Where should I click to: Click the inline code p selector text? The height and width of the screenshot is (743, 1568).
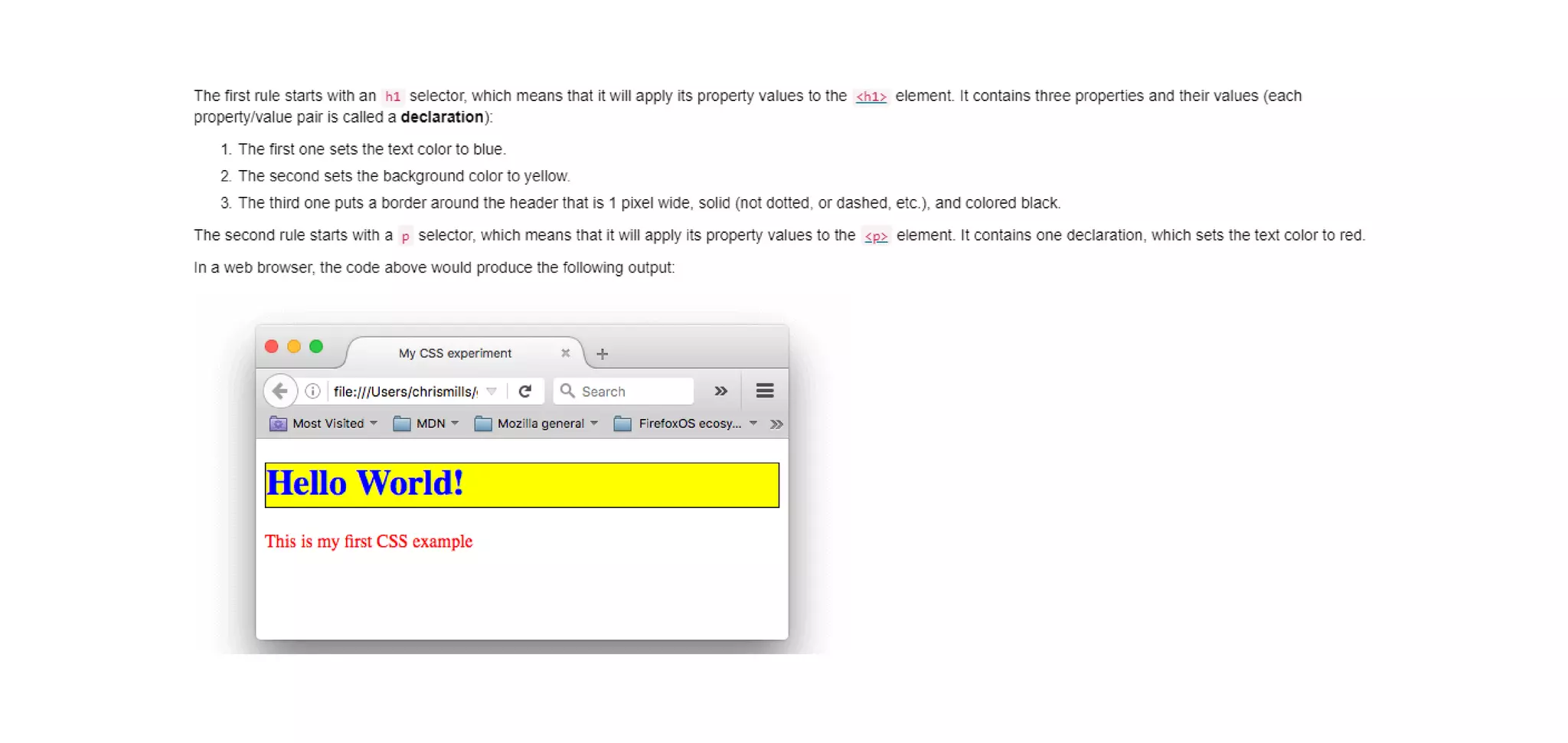[x=405, y=236]
